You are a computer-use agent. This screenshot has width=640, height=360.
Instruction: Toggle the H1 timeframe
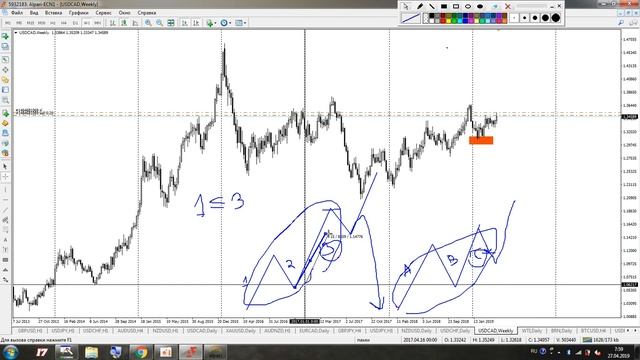[53, 23]
